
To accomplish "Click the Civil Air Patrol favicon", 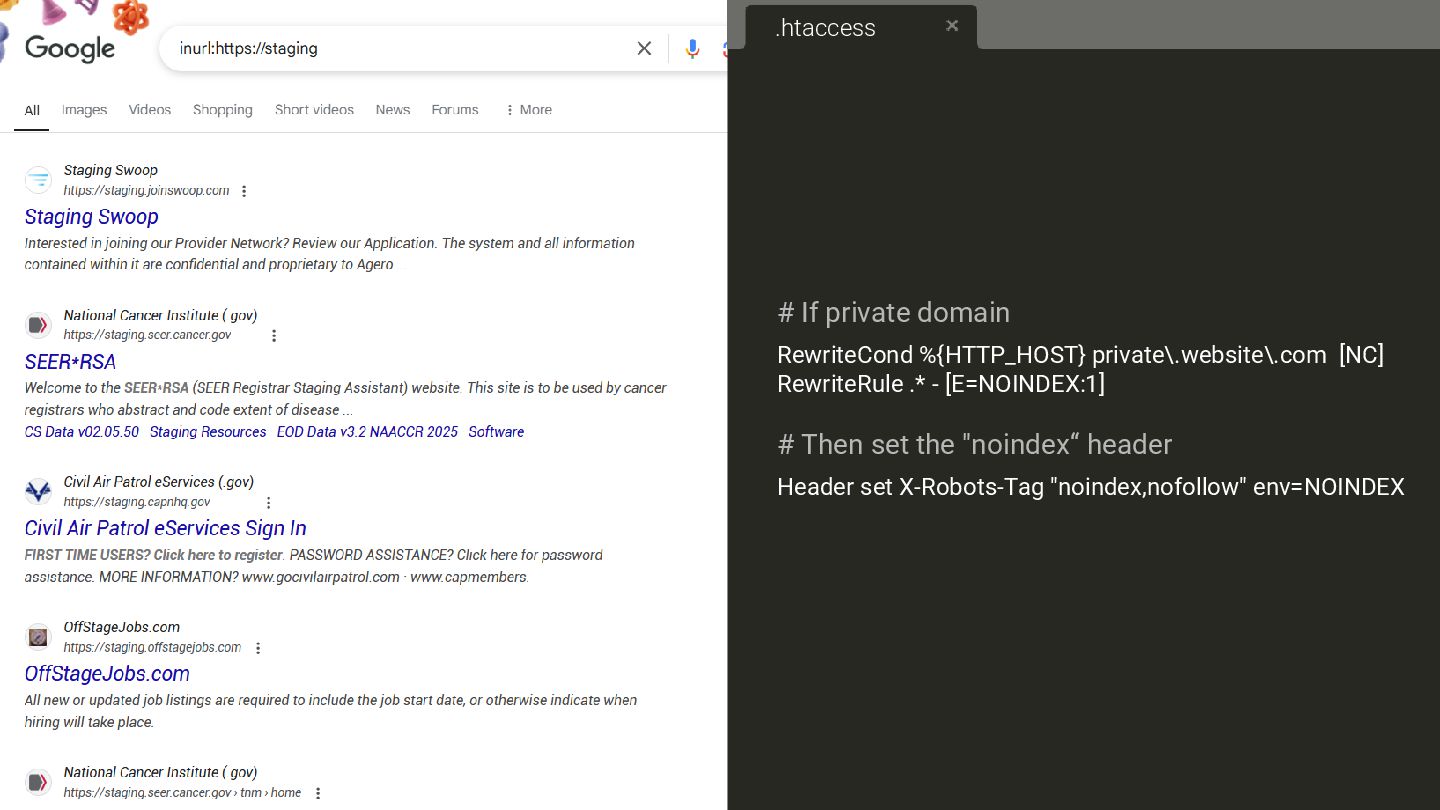I will [38, 491].
